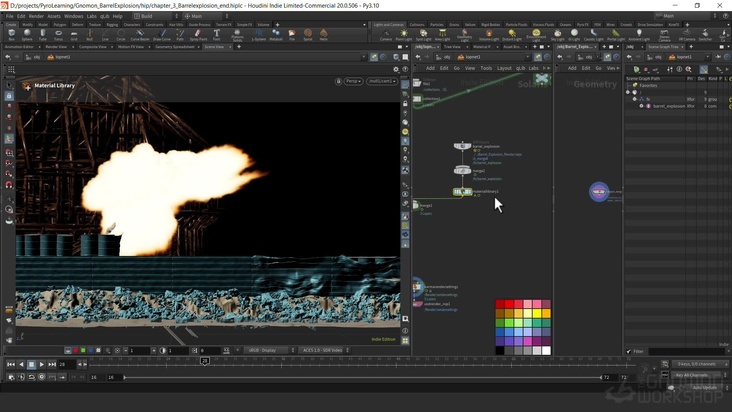Image resolution: width=732 pixels, height=412 pixels.
Task: Click the obj path button in scene view
Action: click(33, 57)
